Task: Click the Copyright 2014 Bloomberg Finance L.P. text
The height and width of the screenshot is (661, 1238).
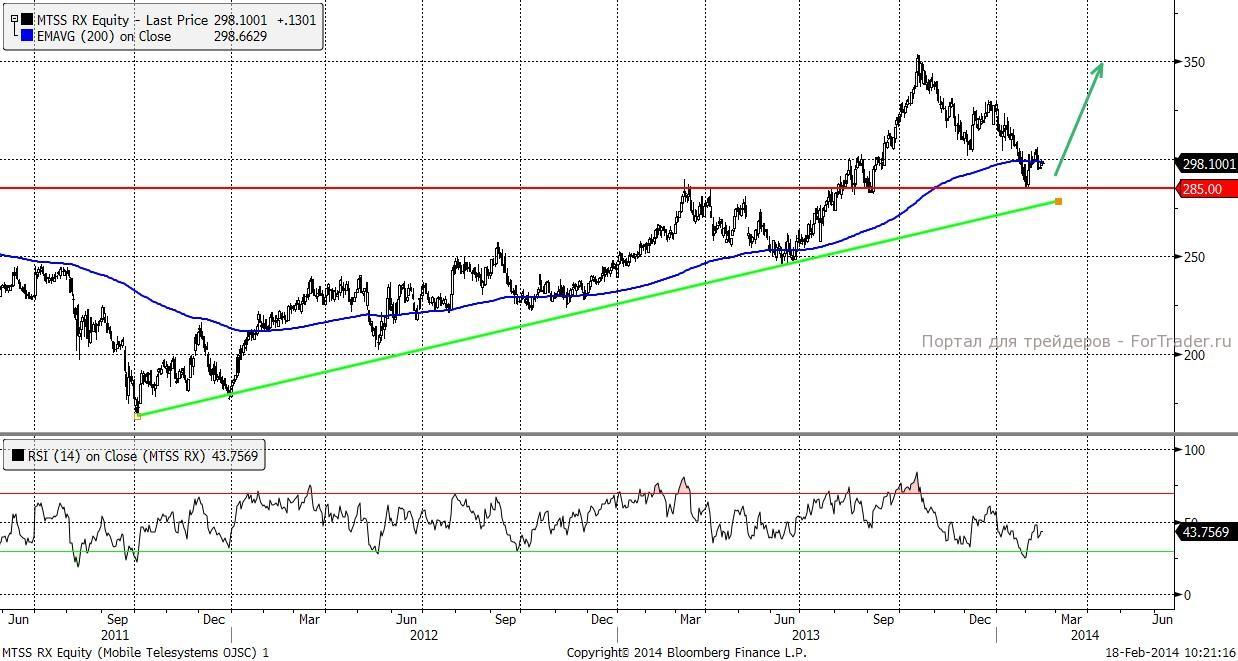Action: (686, 652)
